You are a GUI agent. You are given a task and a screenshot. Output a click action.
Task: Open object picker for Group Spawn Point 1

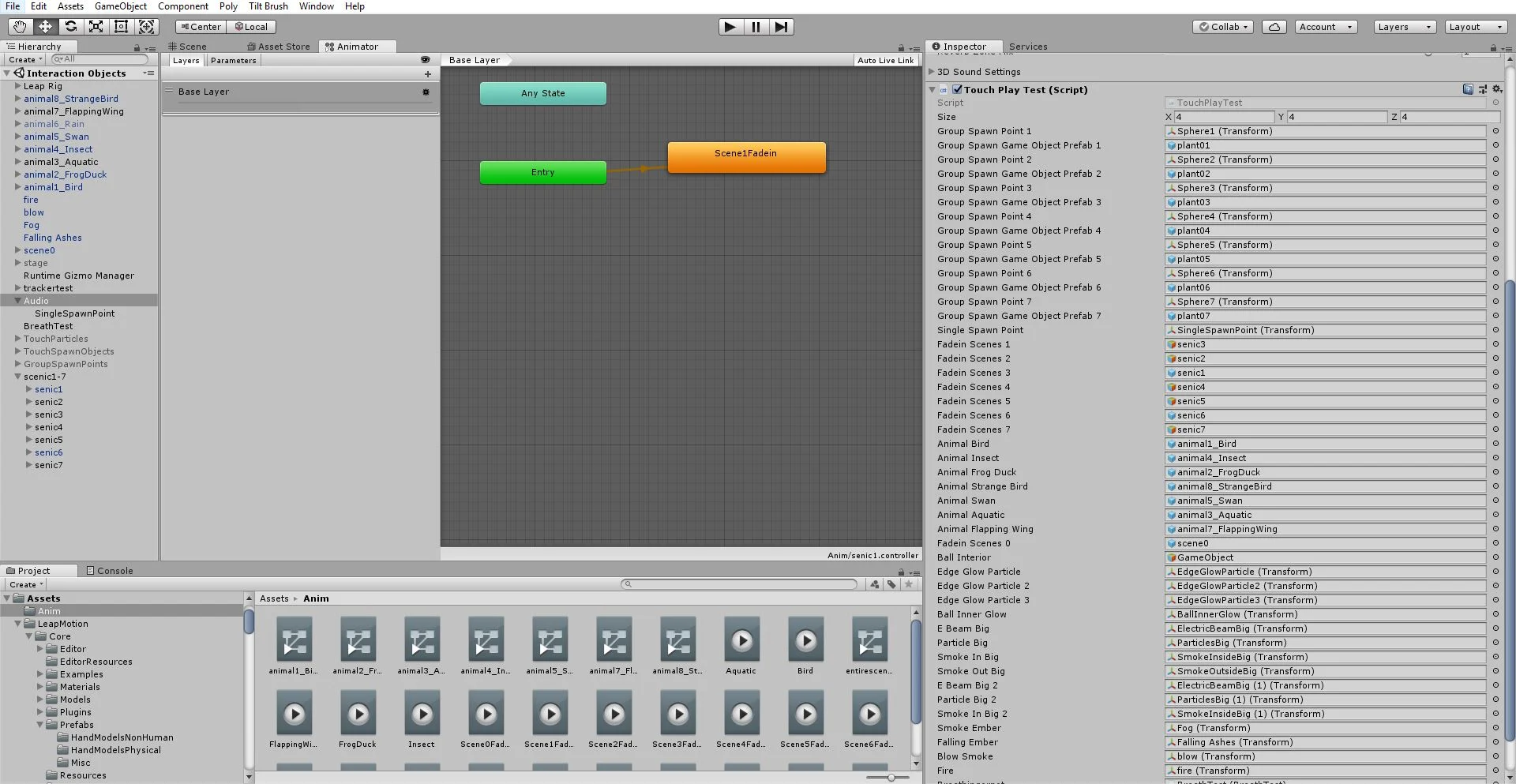point(1495,131)
